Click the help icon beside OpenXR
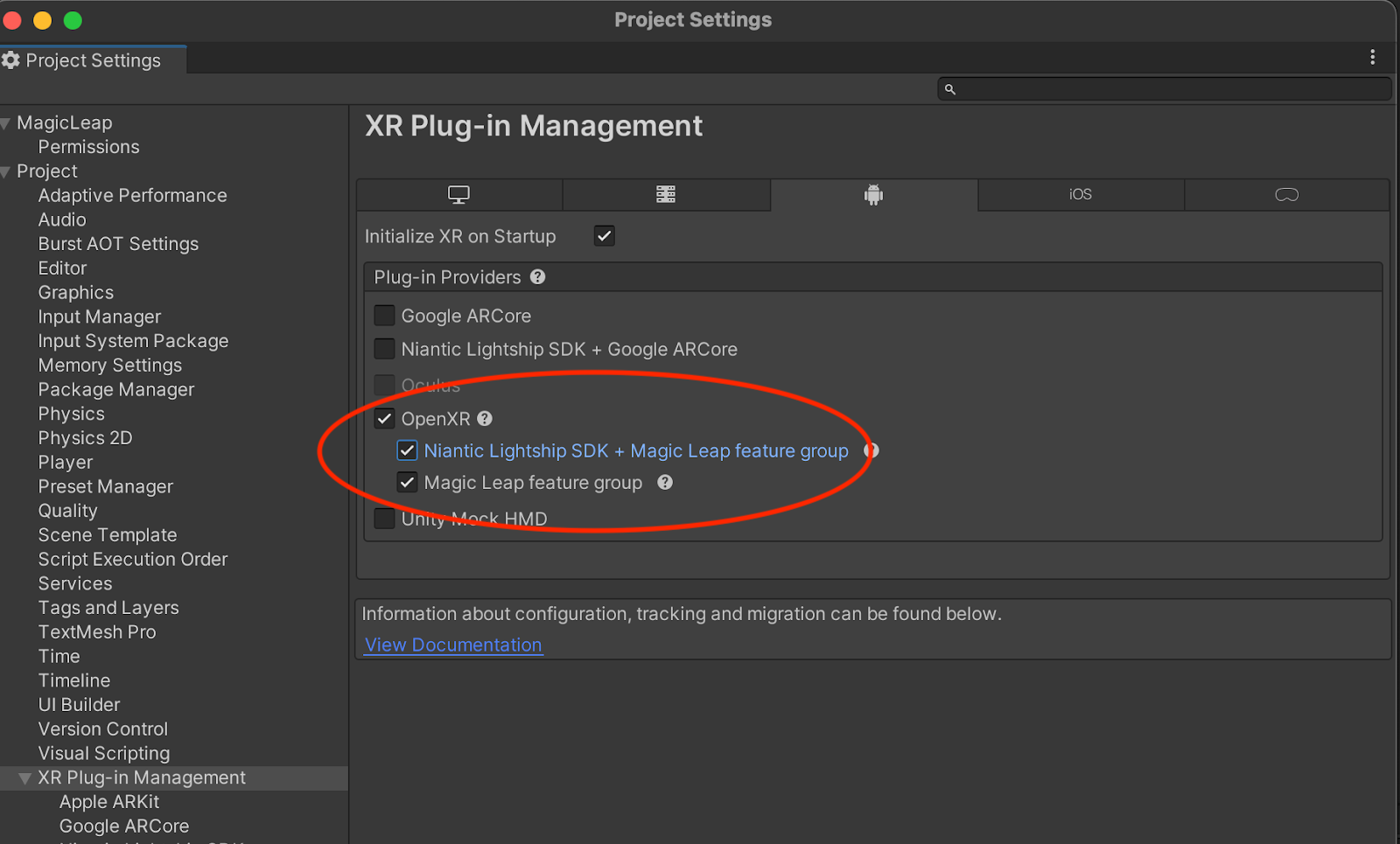The image size is (1400, 844). tap(485, 419)
